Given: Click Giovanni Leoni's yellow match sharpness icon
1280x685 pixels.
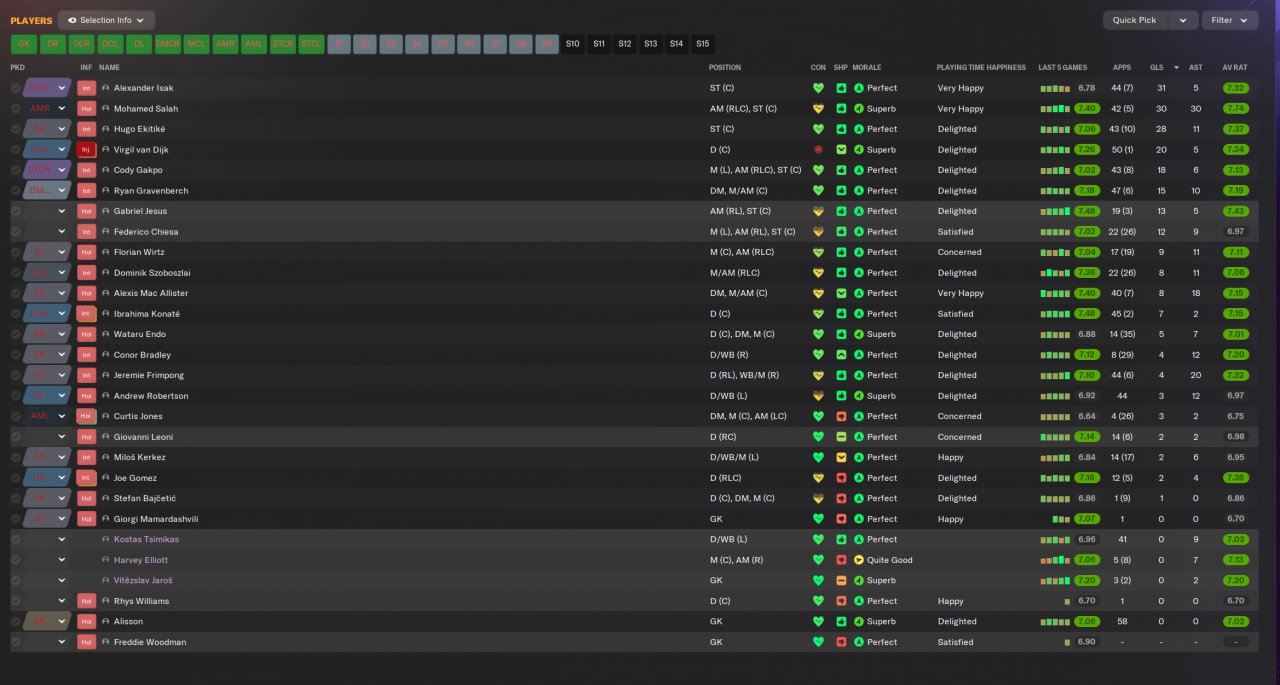Looking at the screenshot, I should 841,437.
